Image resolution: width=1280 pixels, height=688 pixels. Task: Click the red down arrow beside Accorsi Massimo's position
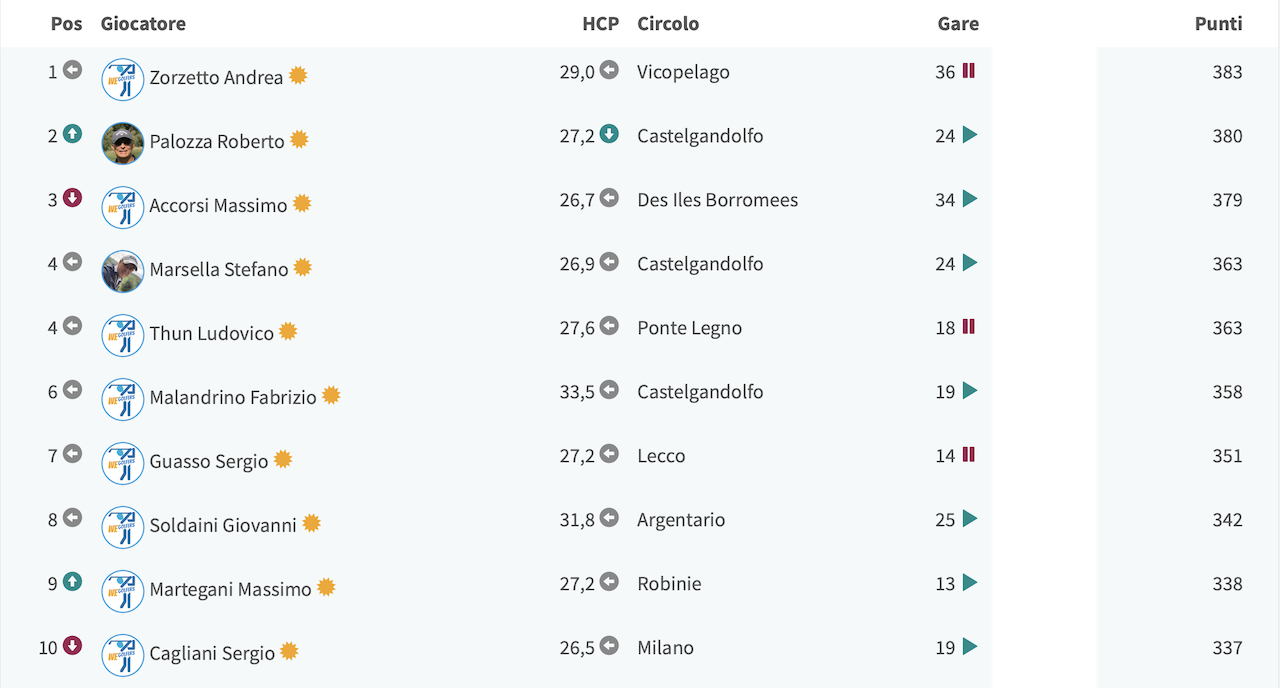click(x=72, y=198)
